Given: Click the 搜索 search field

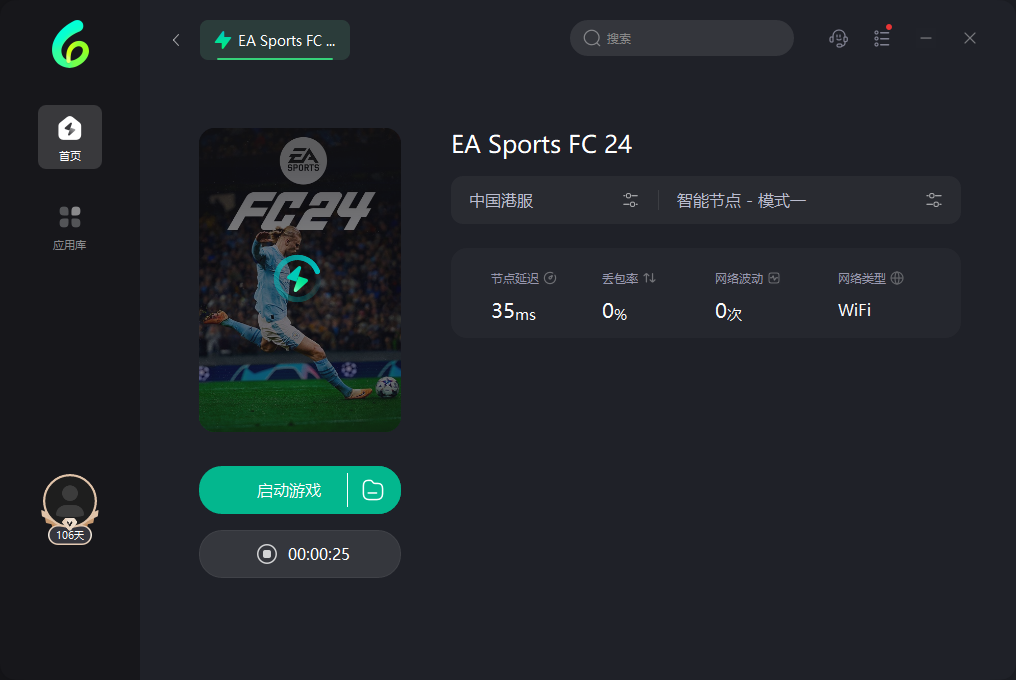Looking at the screenshot, I should coord(690,38).
